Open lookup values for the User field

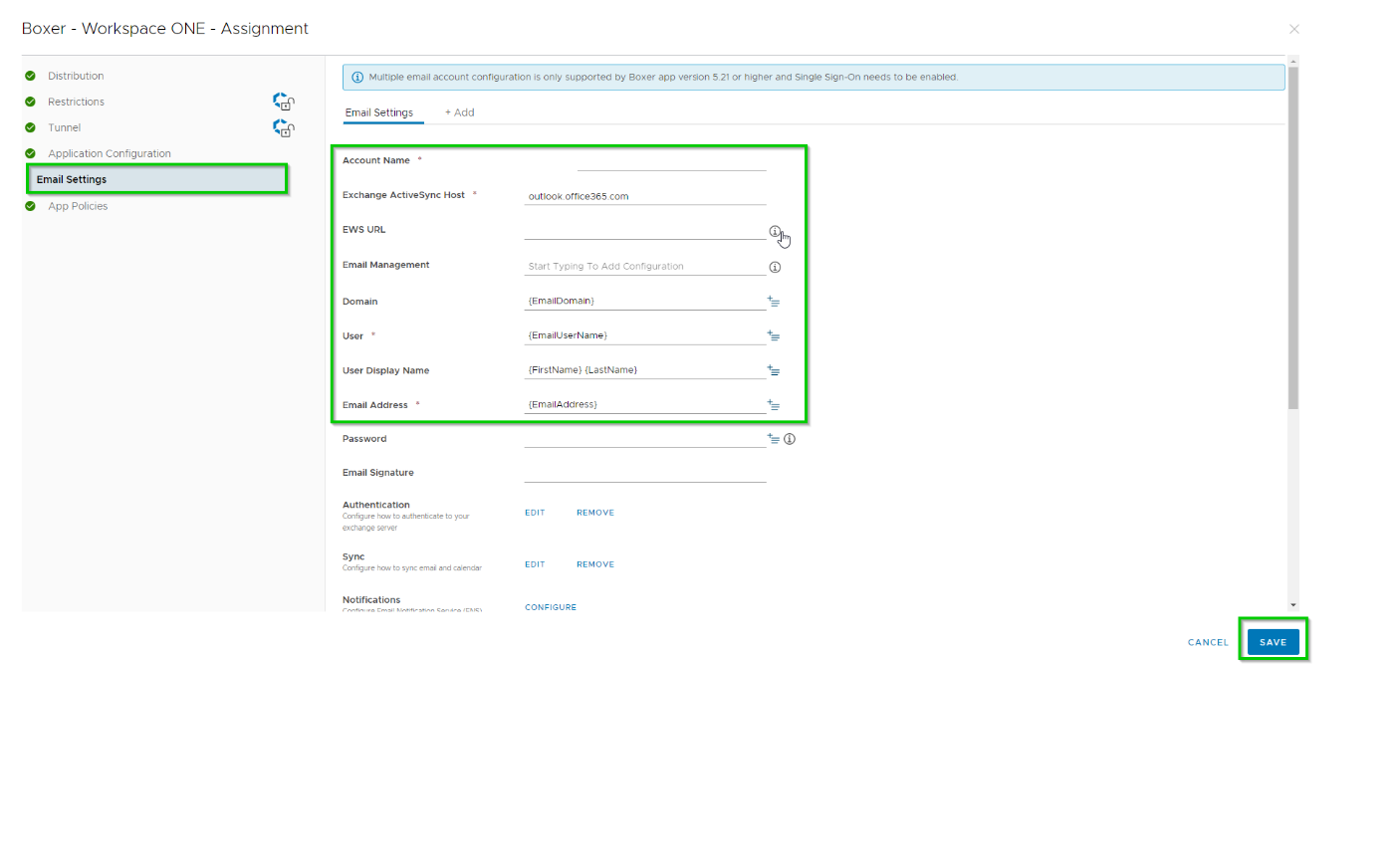pyautogui.click(x=774, y=335)
